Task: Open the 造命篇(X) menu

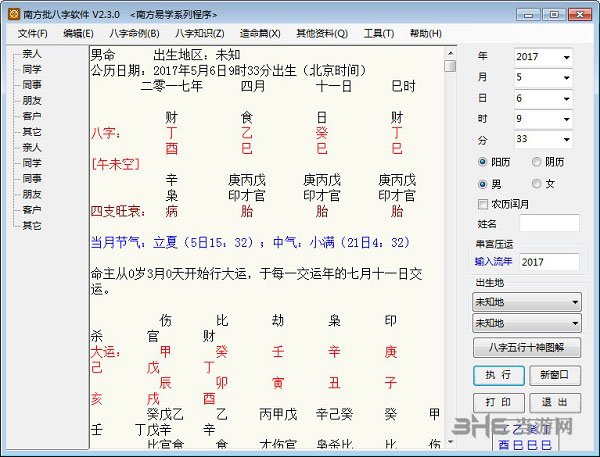Action: click(260, 34)
